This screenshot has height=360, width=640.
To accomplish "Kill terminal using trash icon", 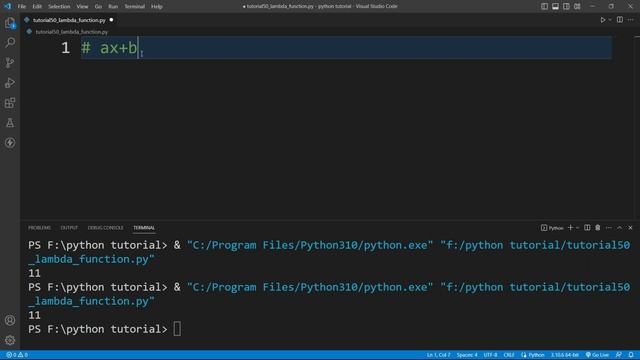I will pos(598,227).
